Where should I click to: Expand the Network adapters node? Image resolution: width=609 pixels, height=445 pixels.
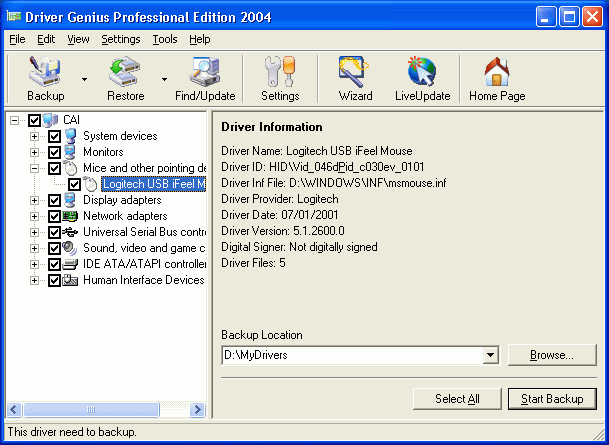[34, 216]
